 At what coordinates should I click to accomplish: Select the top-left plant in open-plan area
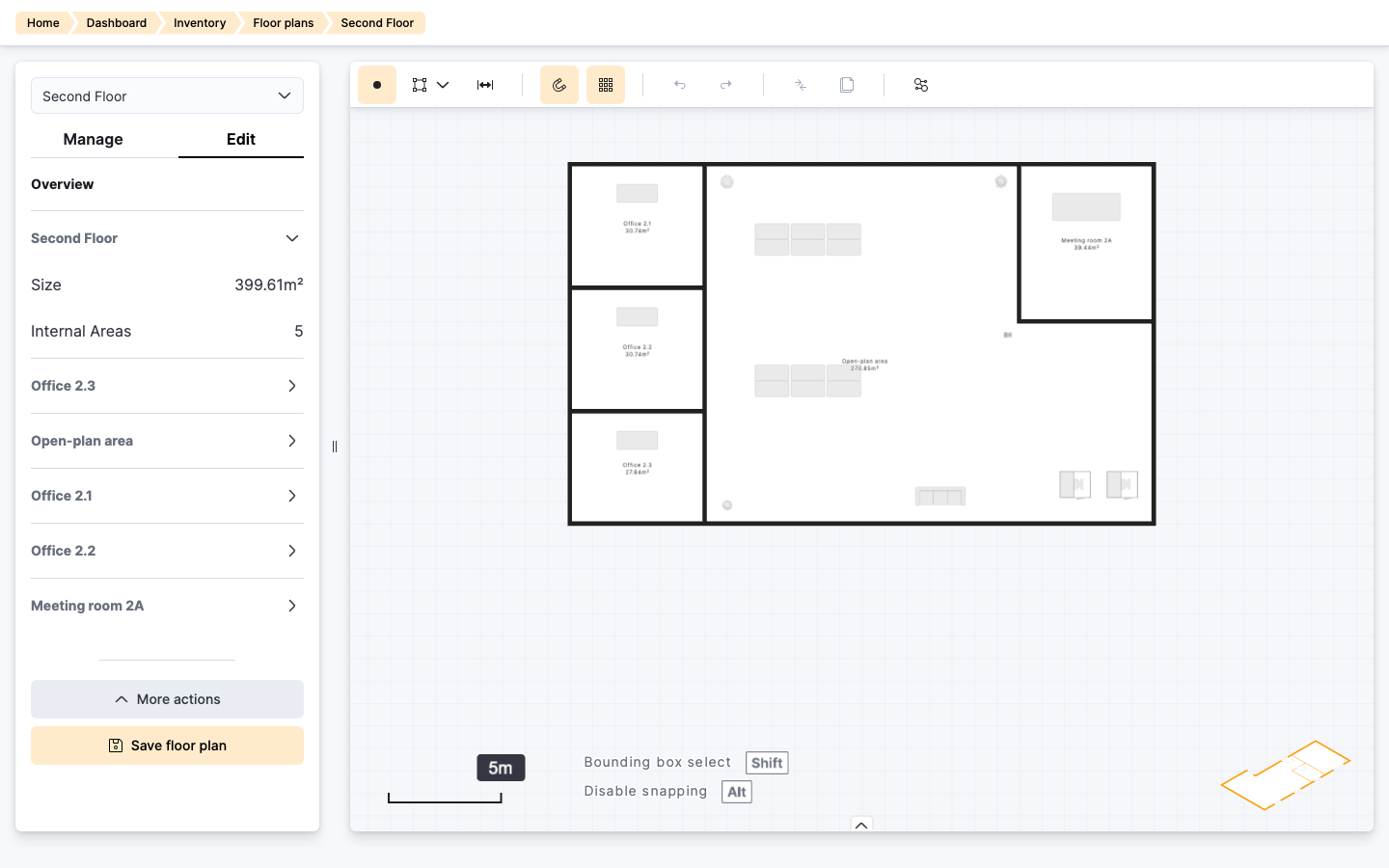[727, 181]
